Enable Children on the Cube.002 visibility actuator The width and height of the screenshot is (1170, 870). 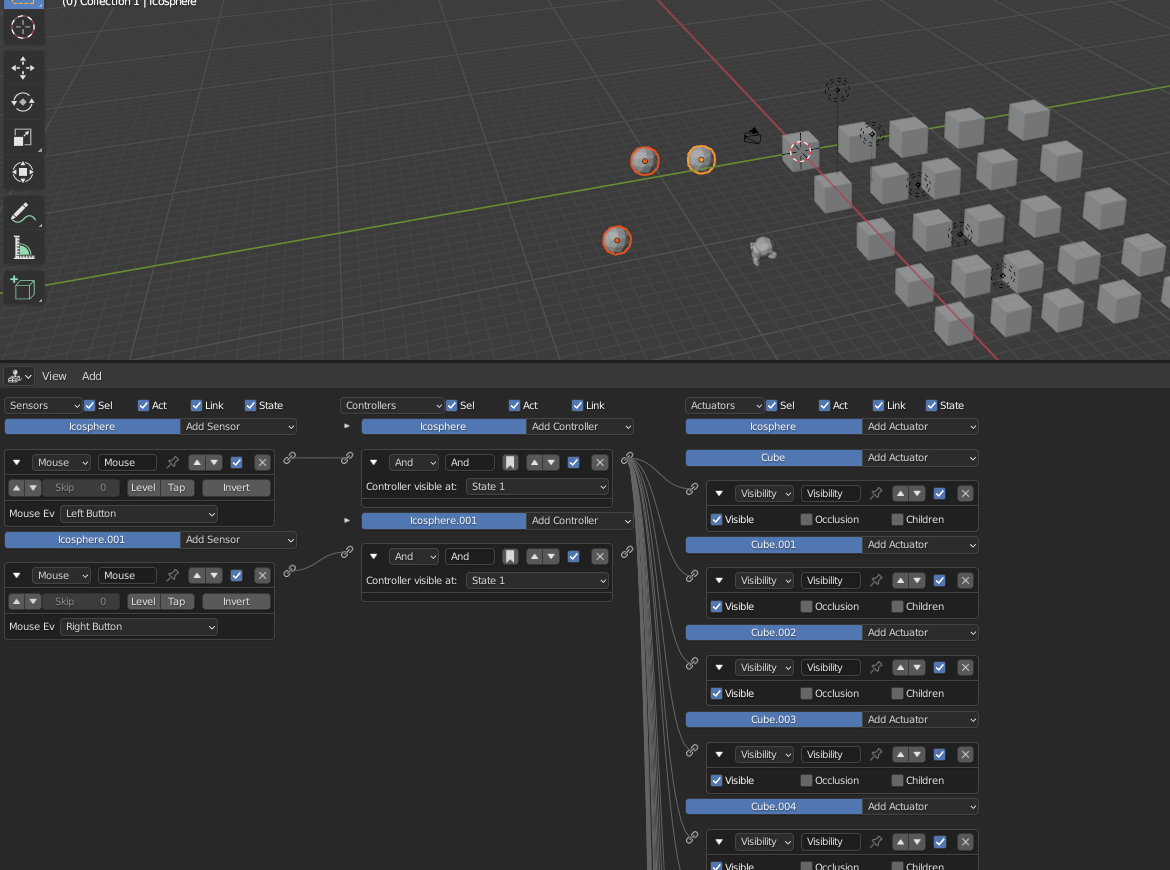[x=896, y=693]
